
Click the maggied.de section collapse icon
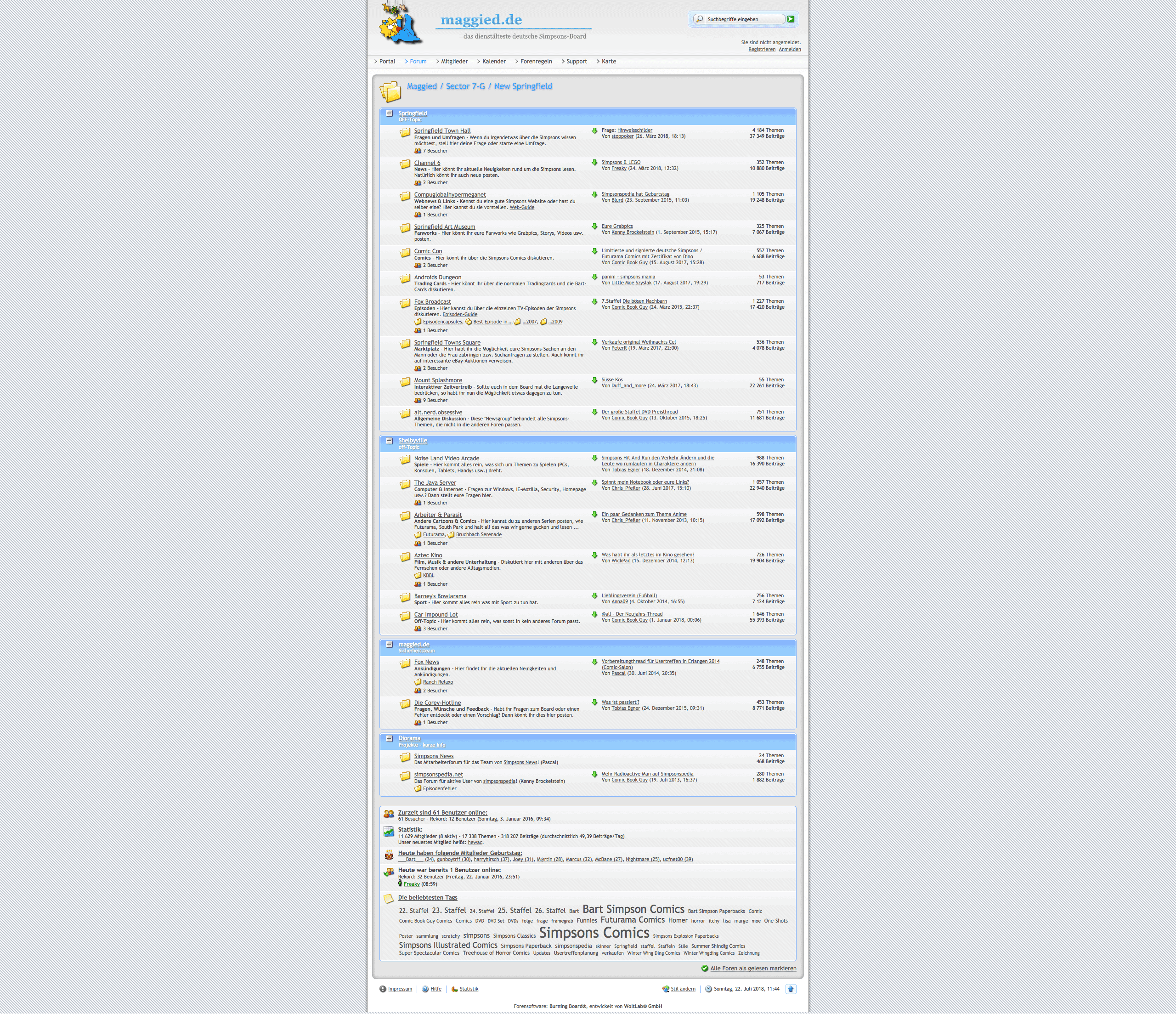click(x=389, y=644)
